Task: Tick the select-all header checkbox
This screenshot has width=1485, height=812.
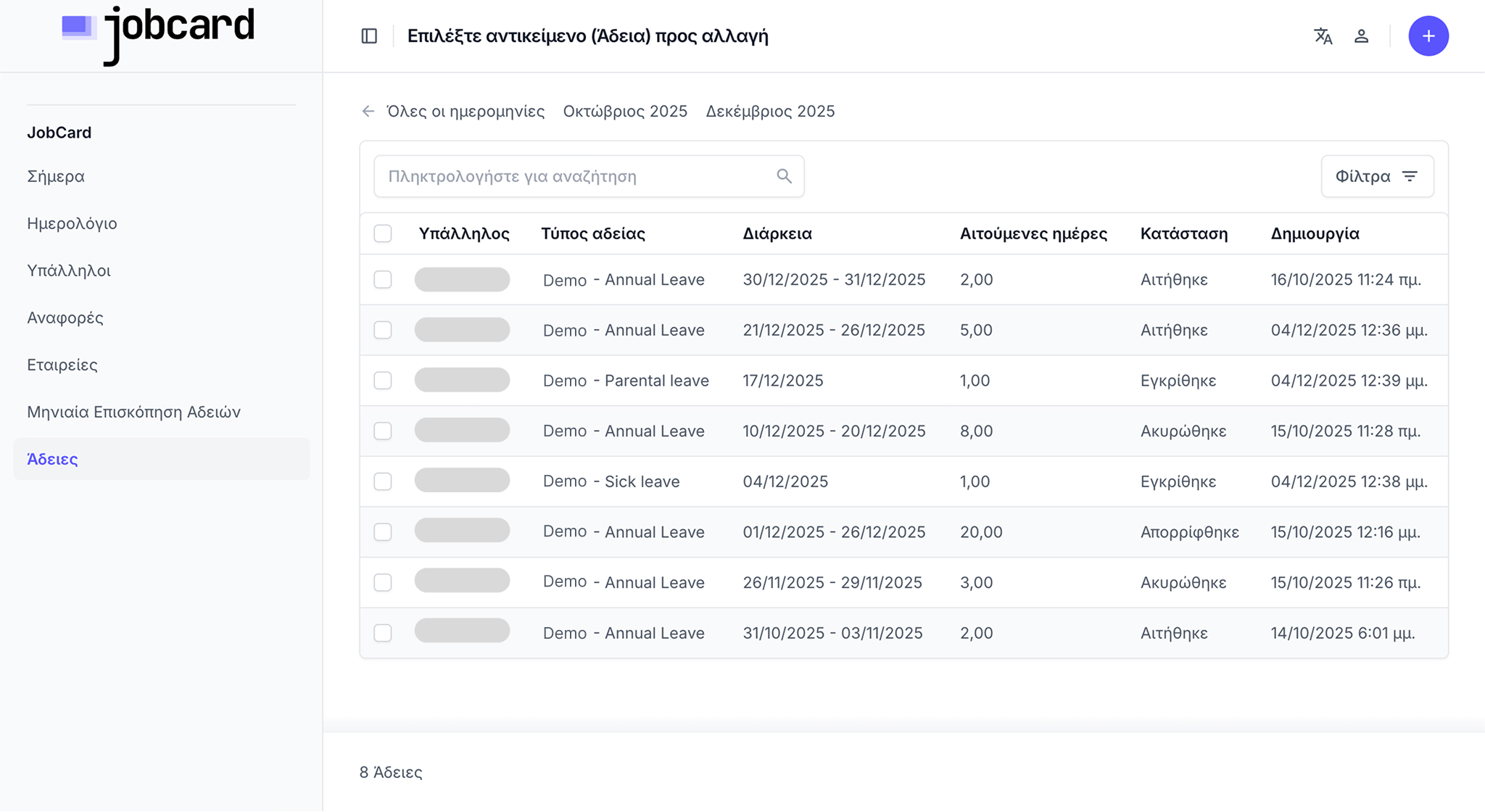Action: pyautogui.click(x=383, y=233)
